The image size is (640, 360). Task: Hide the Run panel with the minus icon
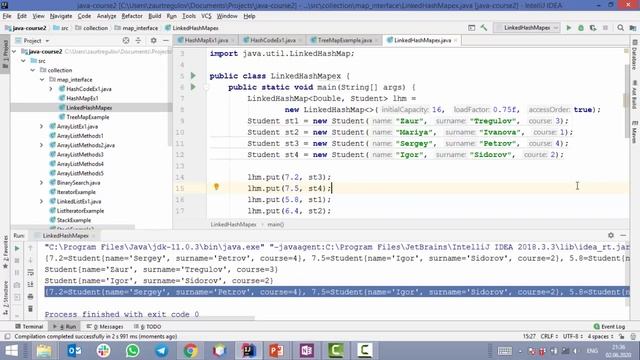pyautogui.click(x=623, y=235)
